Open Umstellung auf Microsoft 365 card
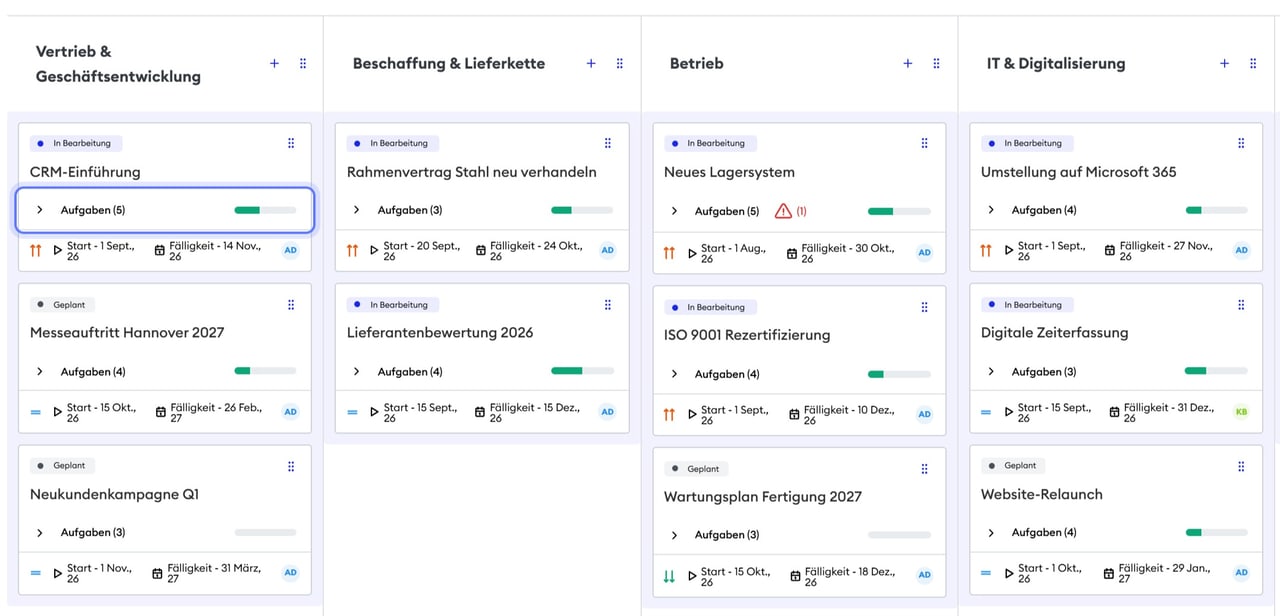 pos(1079,172)
